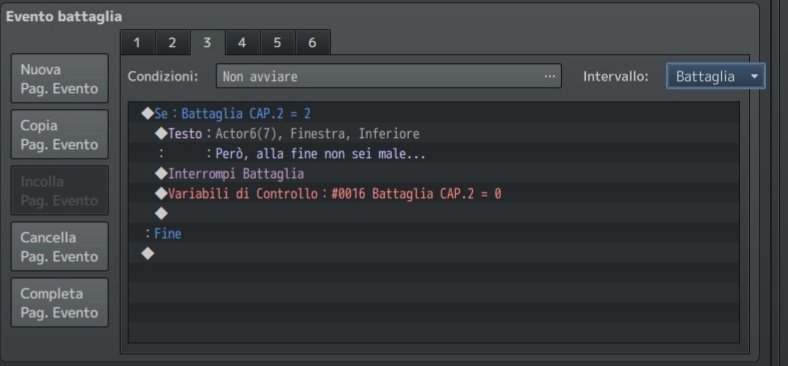788x366 pixels.
Task: Click Nuova Pag. Evento button
Action: tap(60, 78)
